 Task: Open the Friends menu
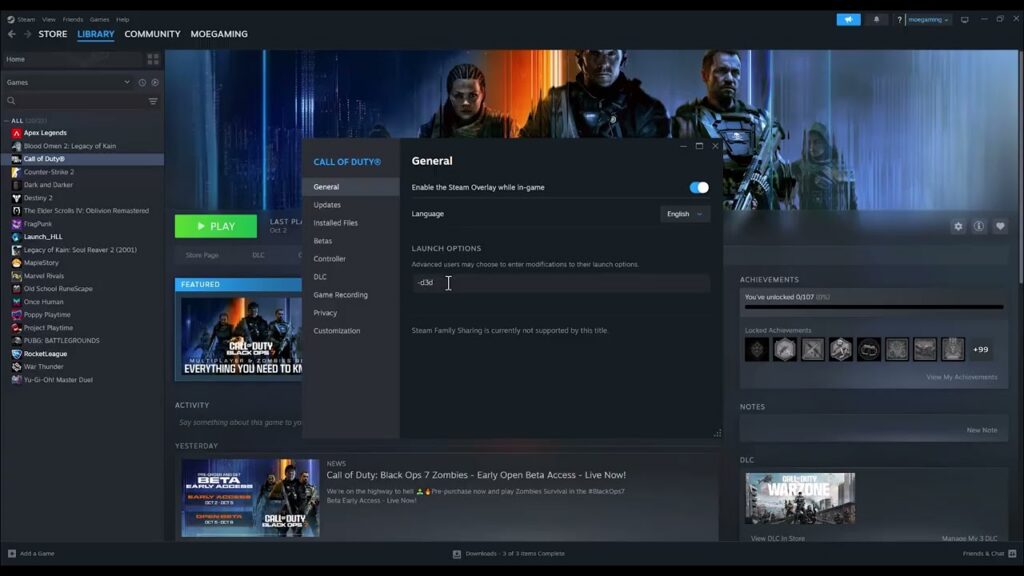[72, 20]
